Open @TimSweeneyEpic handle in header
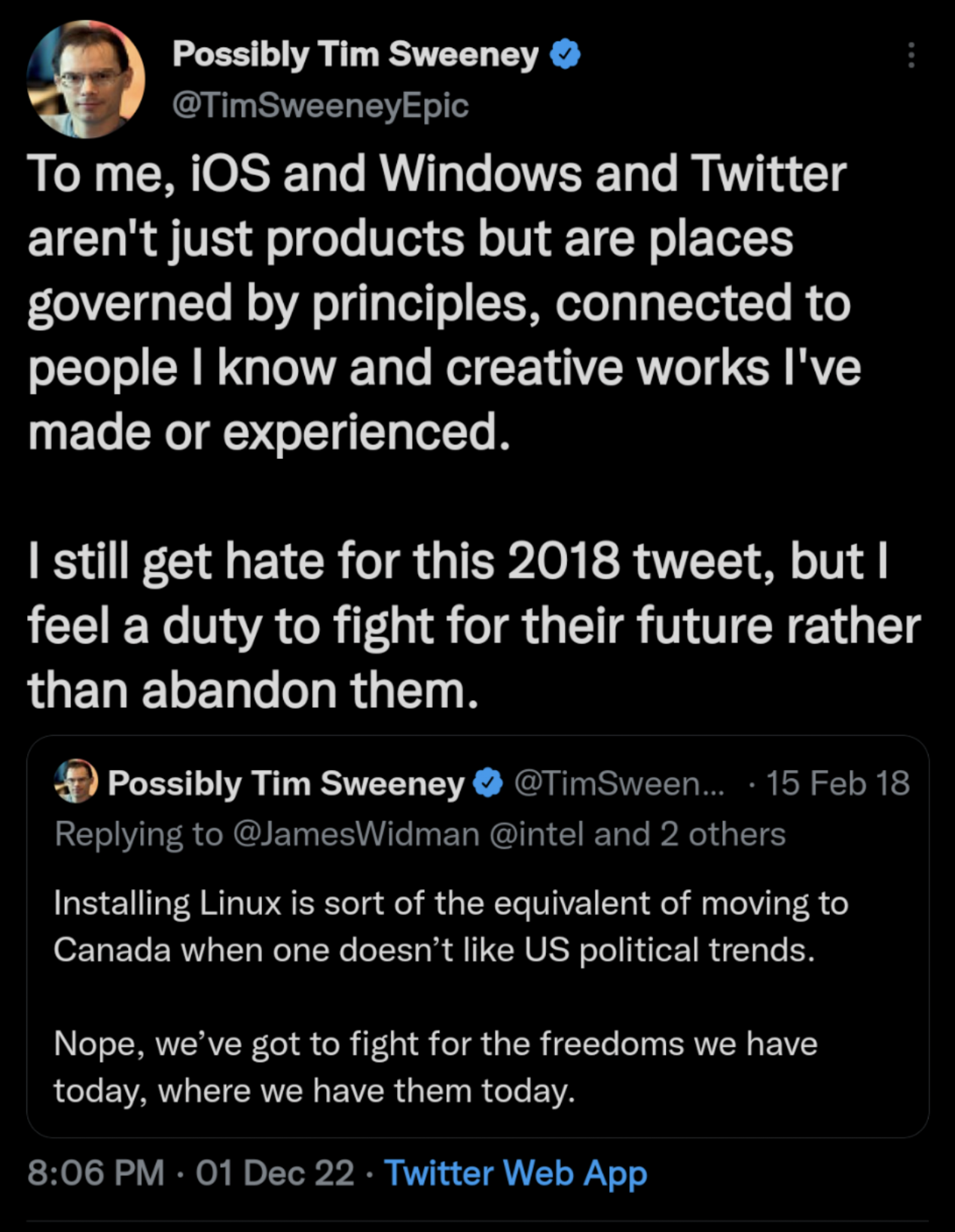 [320, 105]
